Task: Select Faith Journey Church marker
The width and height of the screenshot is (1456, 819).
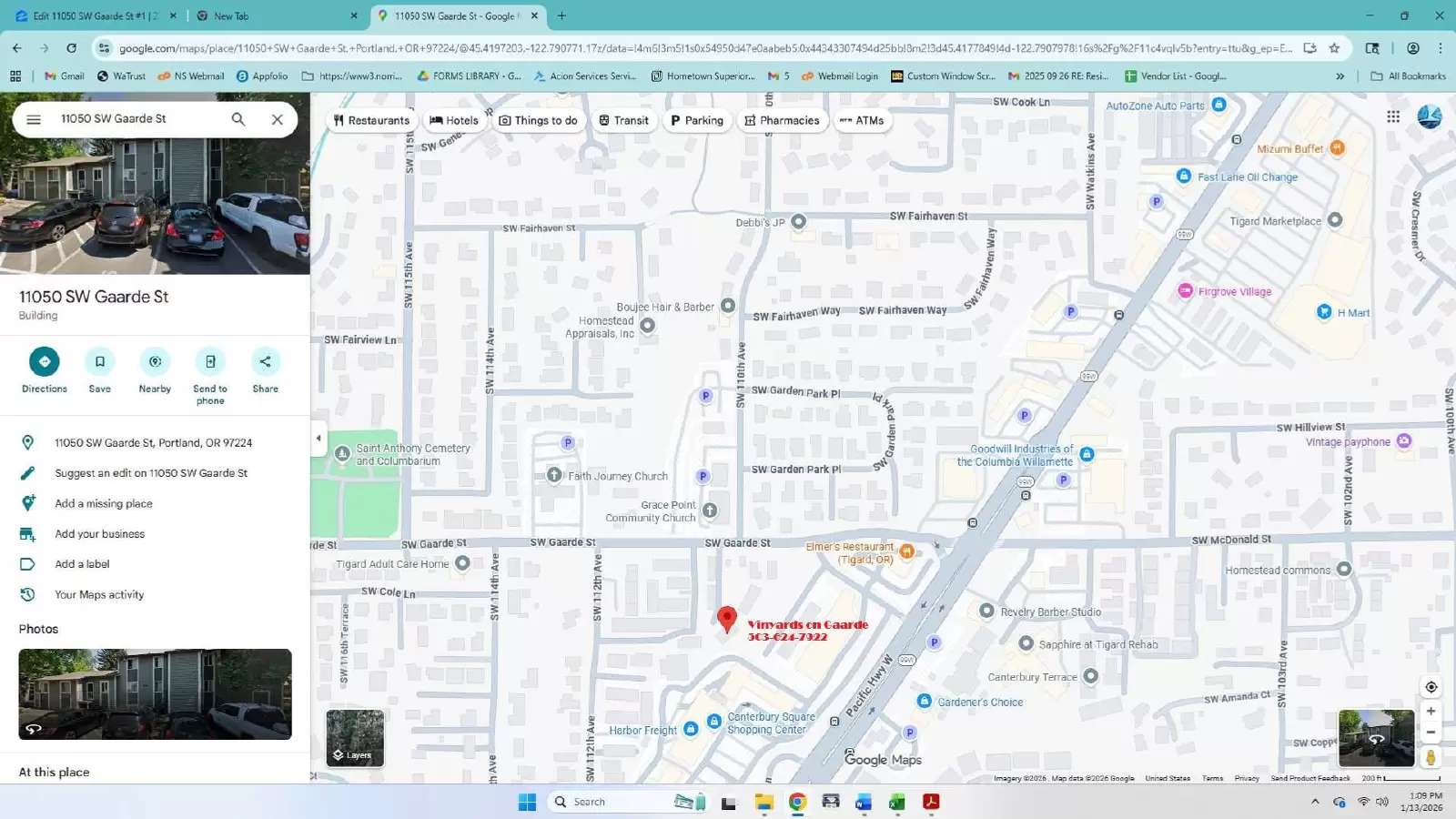Action: coord(554,475)
